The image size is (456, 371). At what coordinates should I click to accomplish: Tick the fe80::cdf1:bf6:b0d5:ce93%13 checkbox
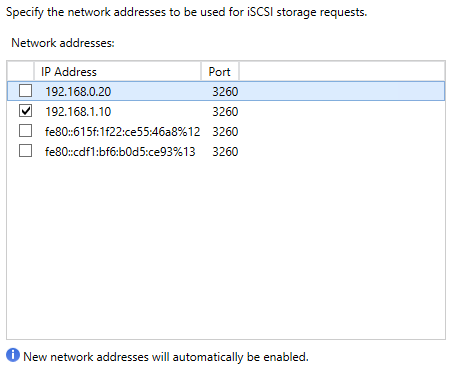point(25,151)
